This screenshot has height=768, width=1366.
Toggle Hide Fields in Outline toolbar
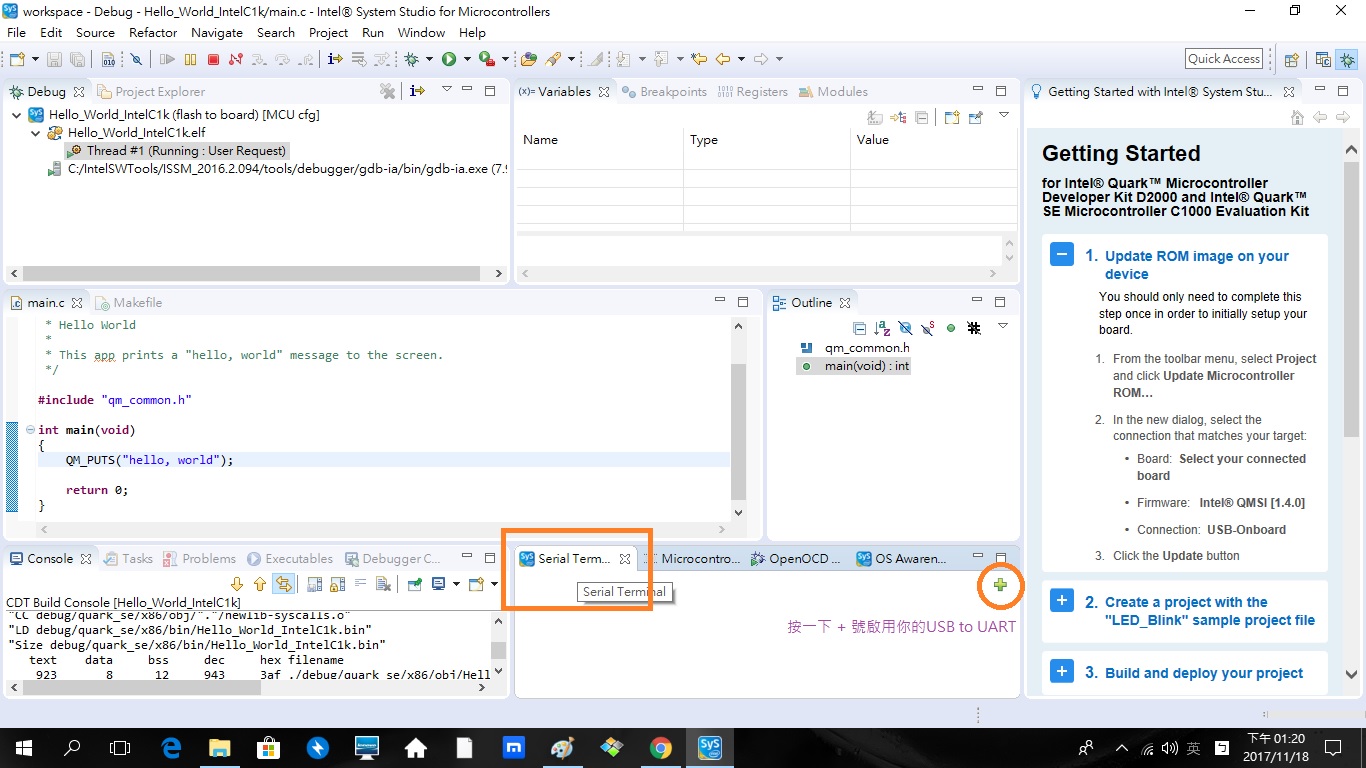pyautogui.click(x=905, y=328)
